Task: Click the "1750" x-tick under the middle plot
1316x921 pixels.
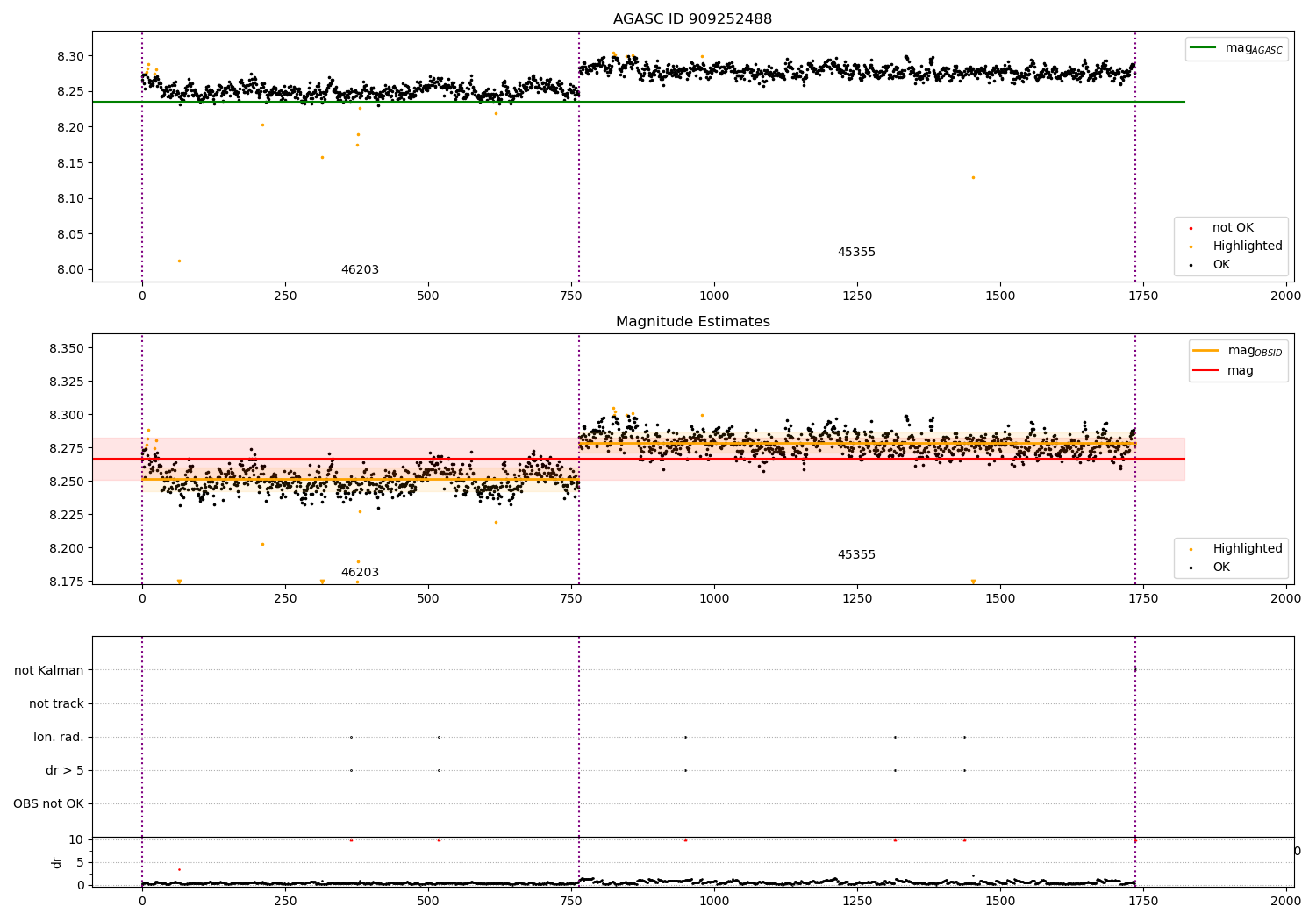Action: pos(1143,599)
